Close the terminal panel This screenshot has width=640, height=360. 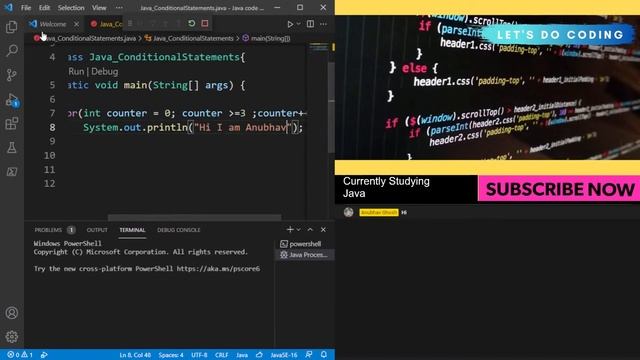(323, 230)
